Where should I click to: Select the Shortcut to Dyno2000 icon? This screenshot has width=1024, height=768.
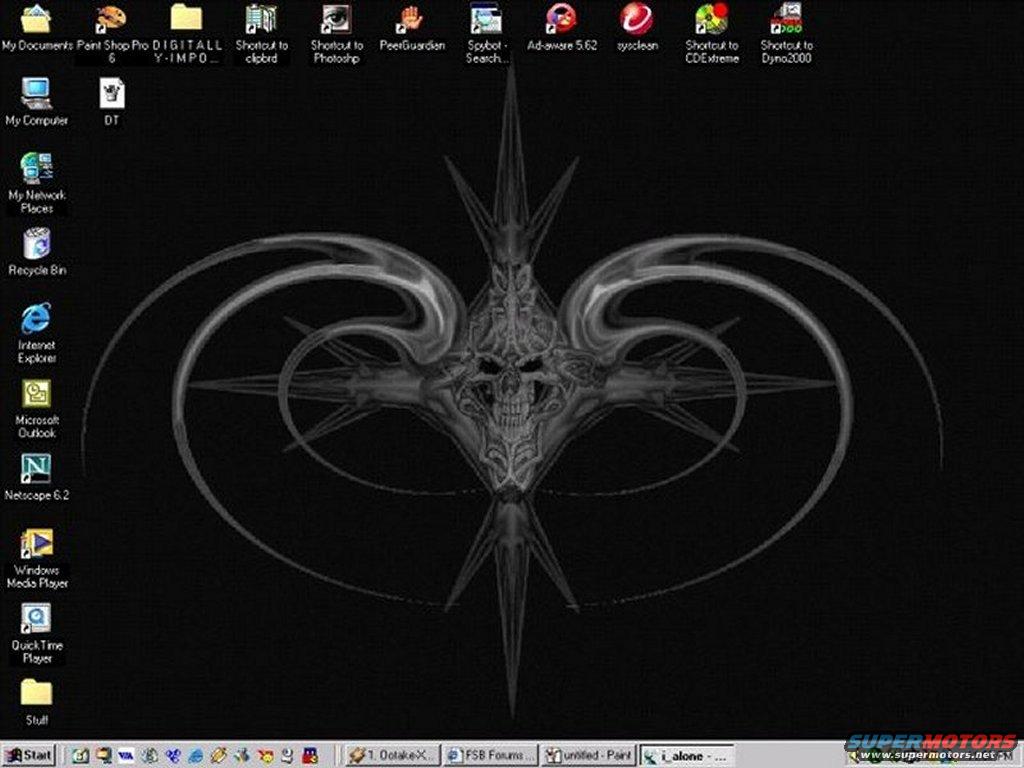786,19
